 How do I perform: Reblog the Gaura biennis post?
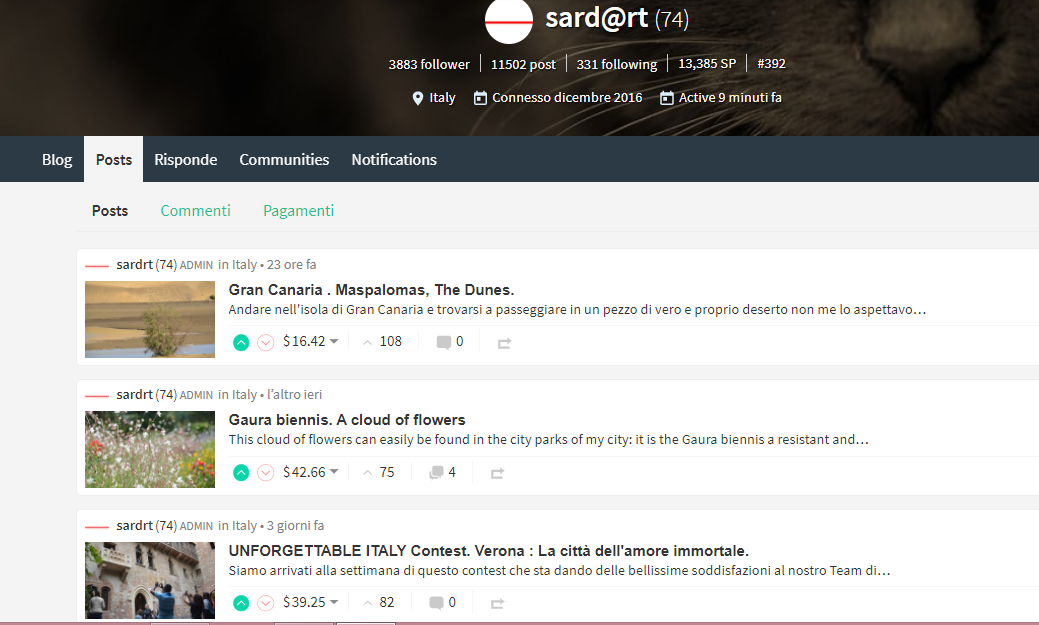[497, 473]
